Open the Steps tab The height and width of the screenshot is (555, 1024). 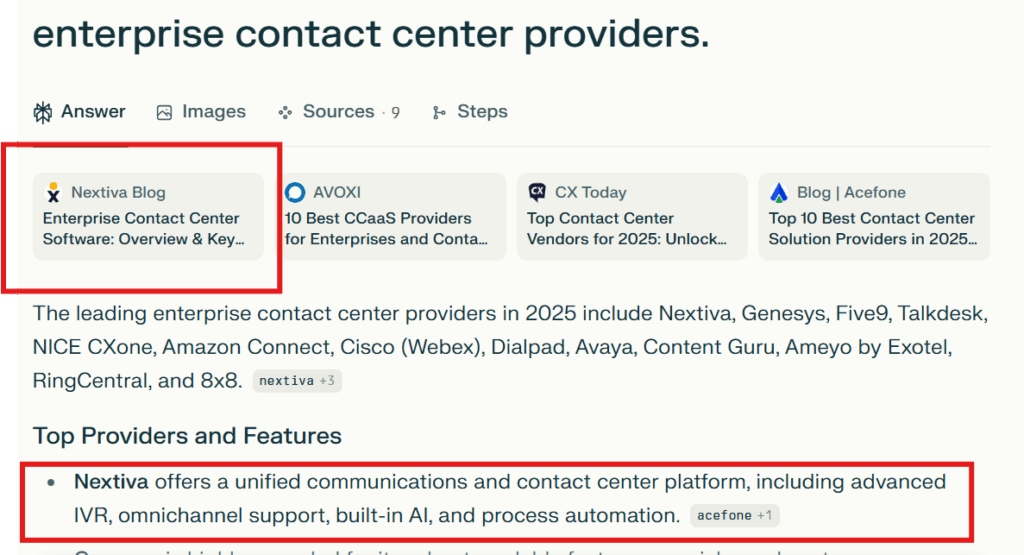(x=470, y=112)
